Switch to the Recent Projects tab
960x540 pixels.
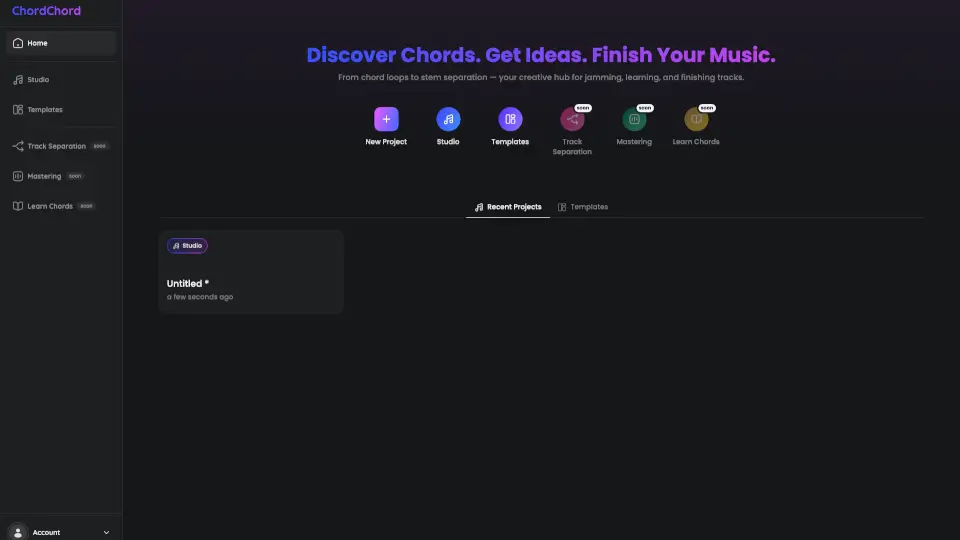[508, 207]
